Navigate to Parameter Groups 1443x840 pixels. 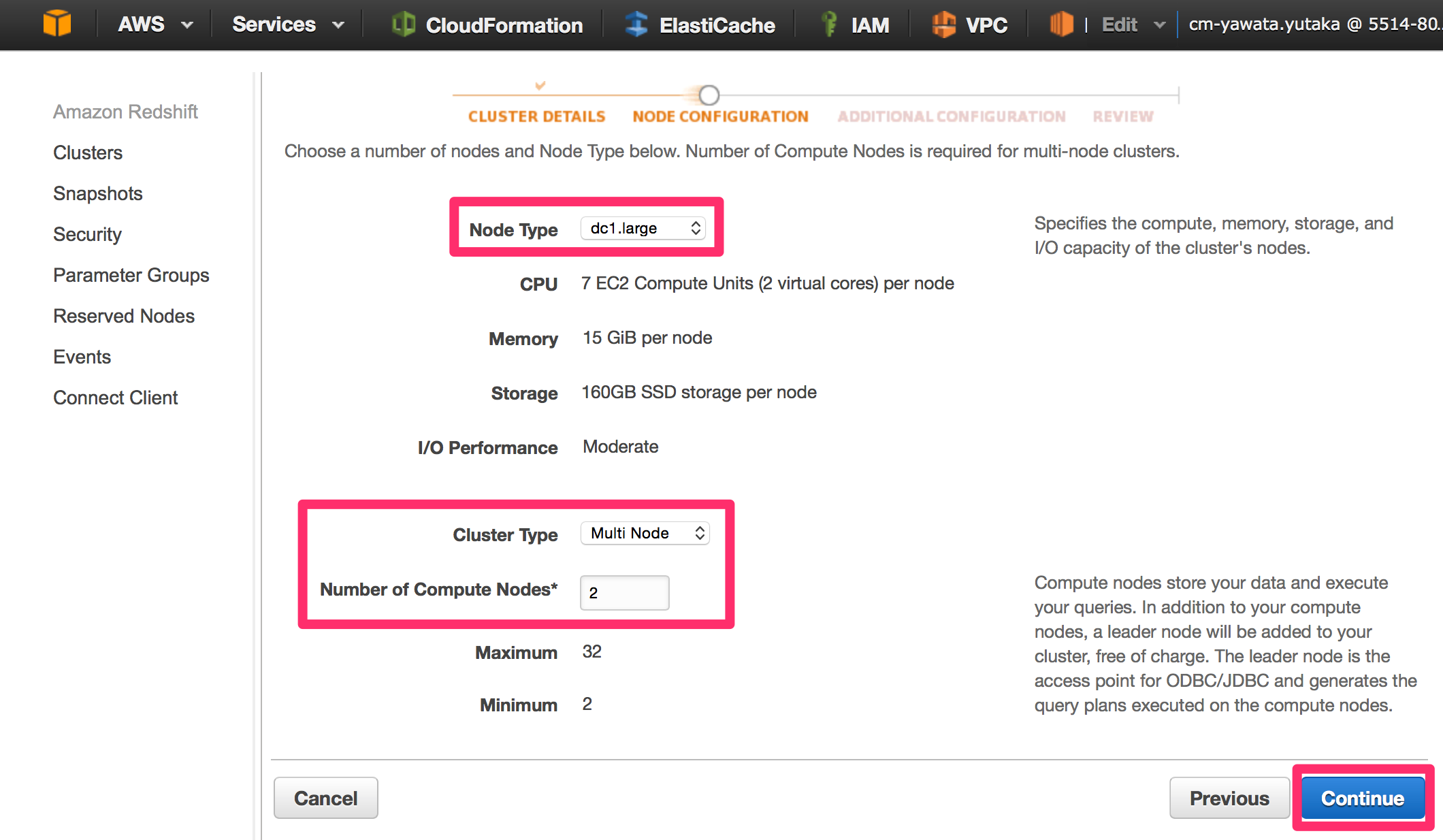131,275
